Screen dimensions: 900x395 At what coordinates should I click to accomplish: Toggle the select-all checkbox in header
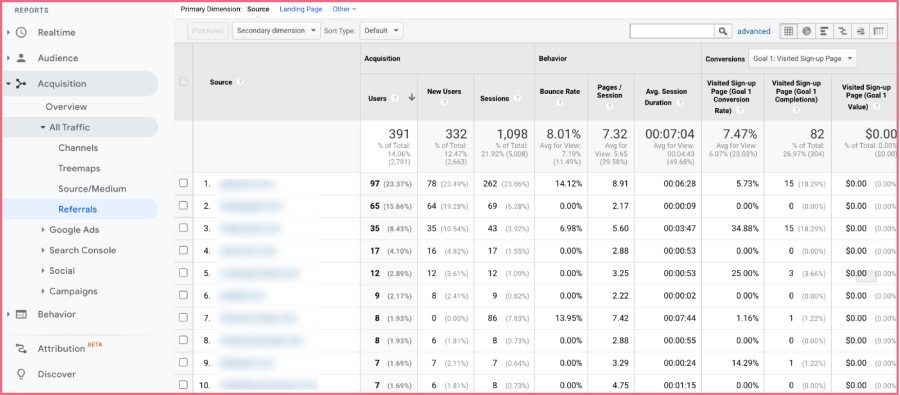[184, 82]
